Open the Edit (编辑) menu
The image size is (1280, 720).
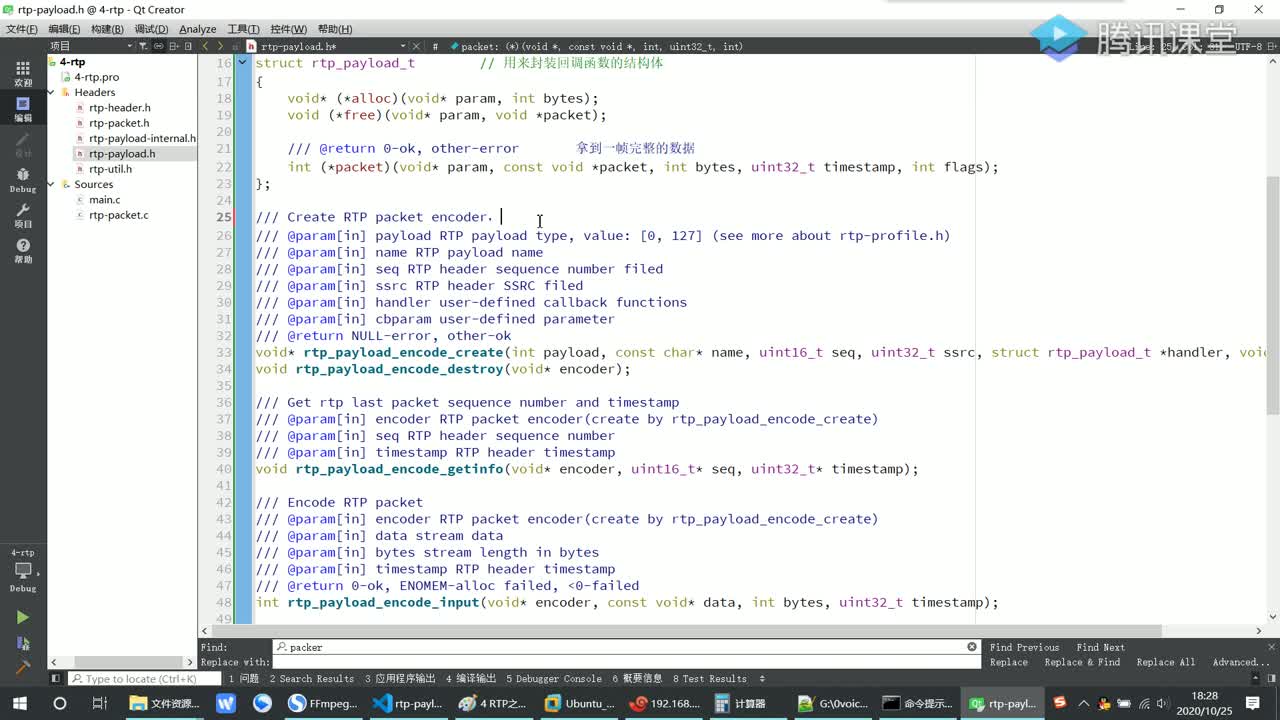(64, 29)
